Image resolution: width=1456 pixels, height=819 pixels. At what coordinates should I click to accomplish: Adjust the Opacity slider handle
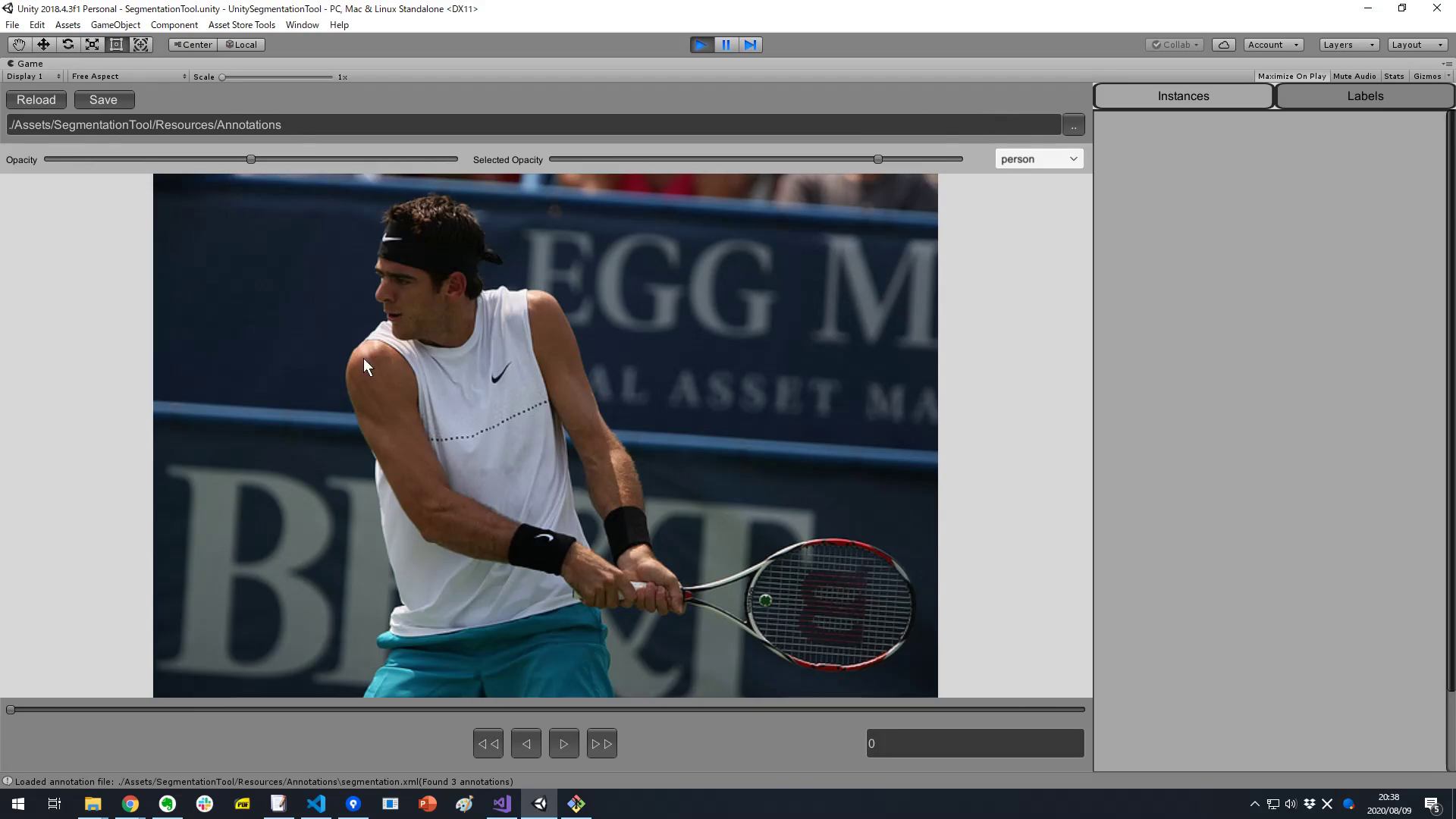coord(251,159)
